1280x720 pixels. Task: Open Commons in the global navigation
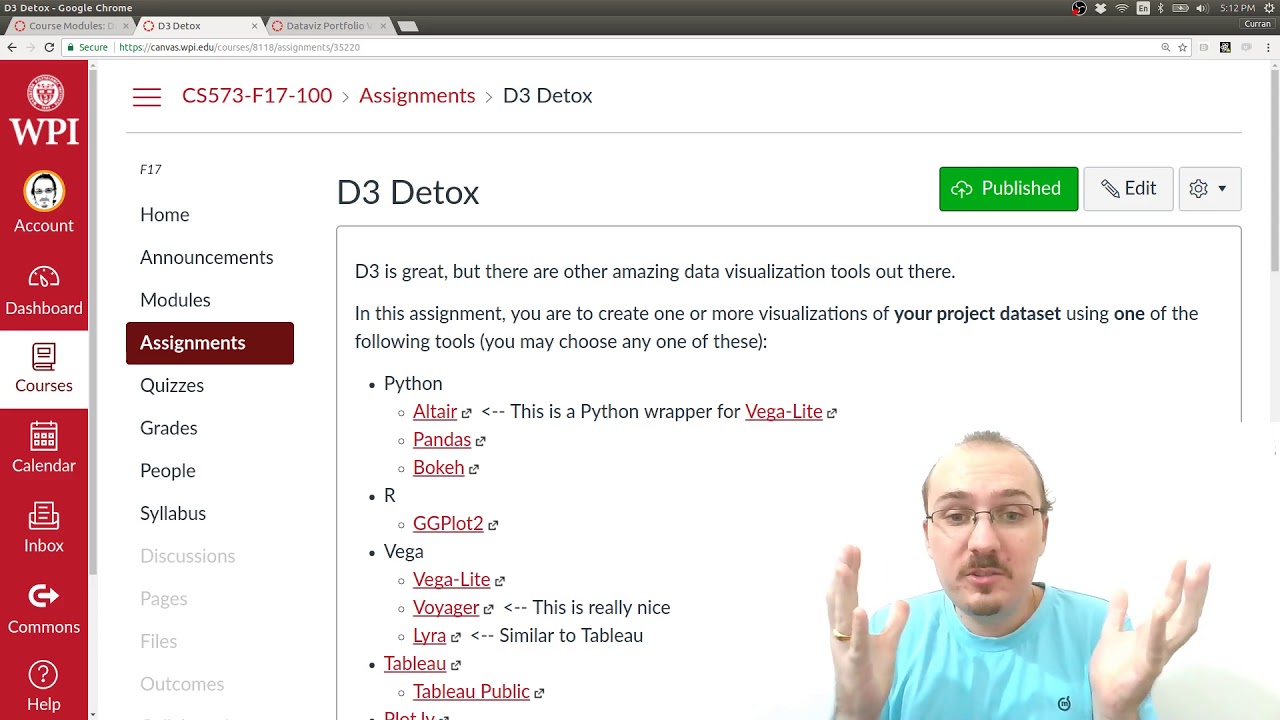44,609
